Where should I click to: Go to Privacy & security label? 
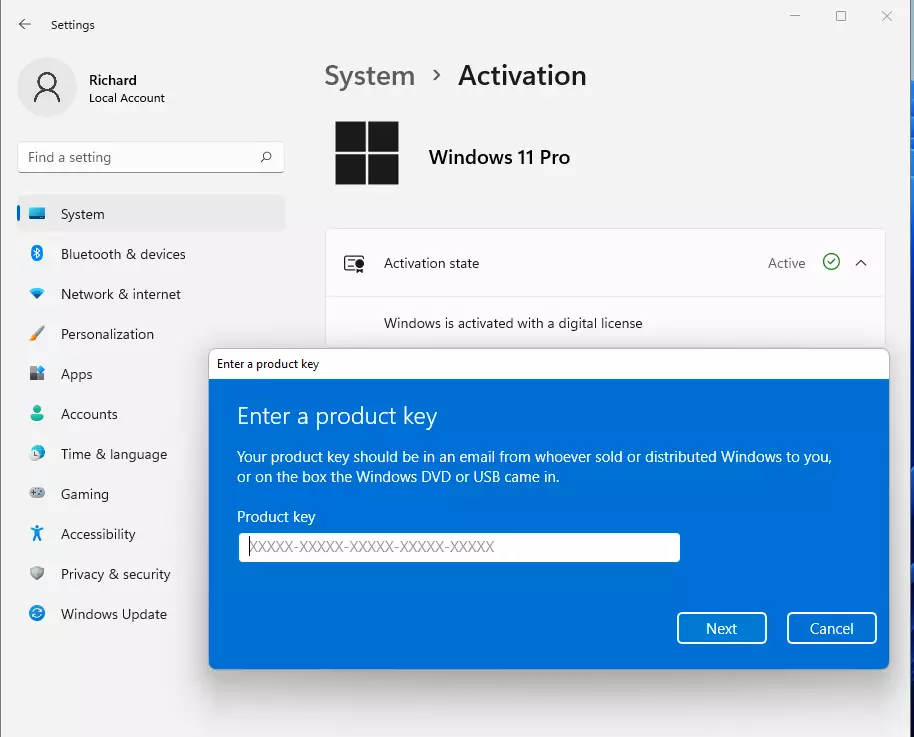click(x=115, y=574)
